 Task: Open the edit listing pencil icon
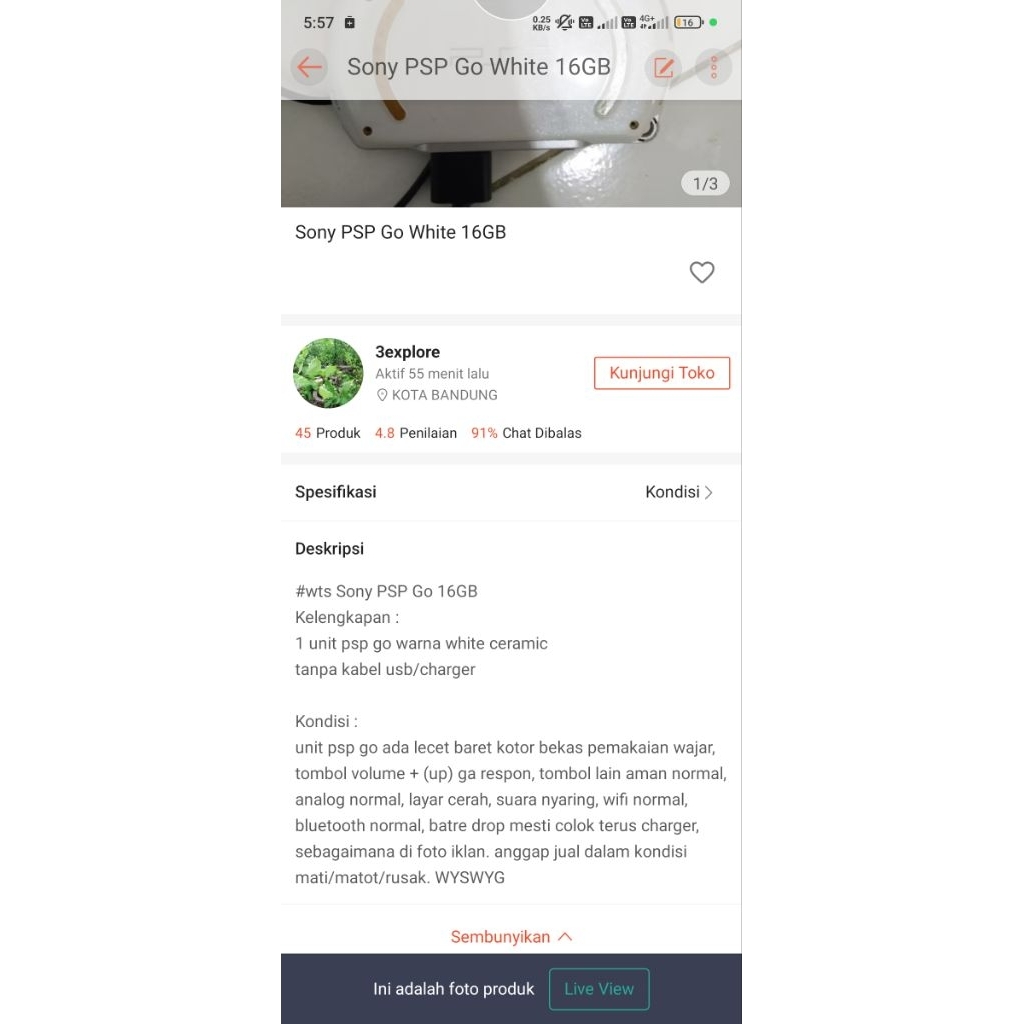point(663,67)
